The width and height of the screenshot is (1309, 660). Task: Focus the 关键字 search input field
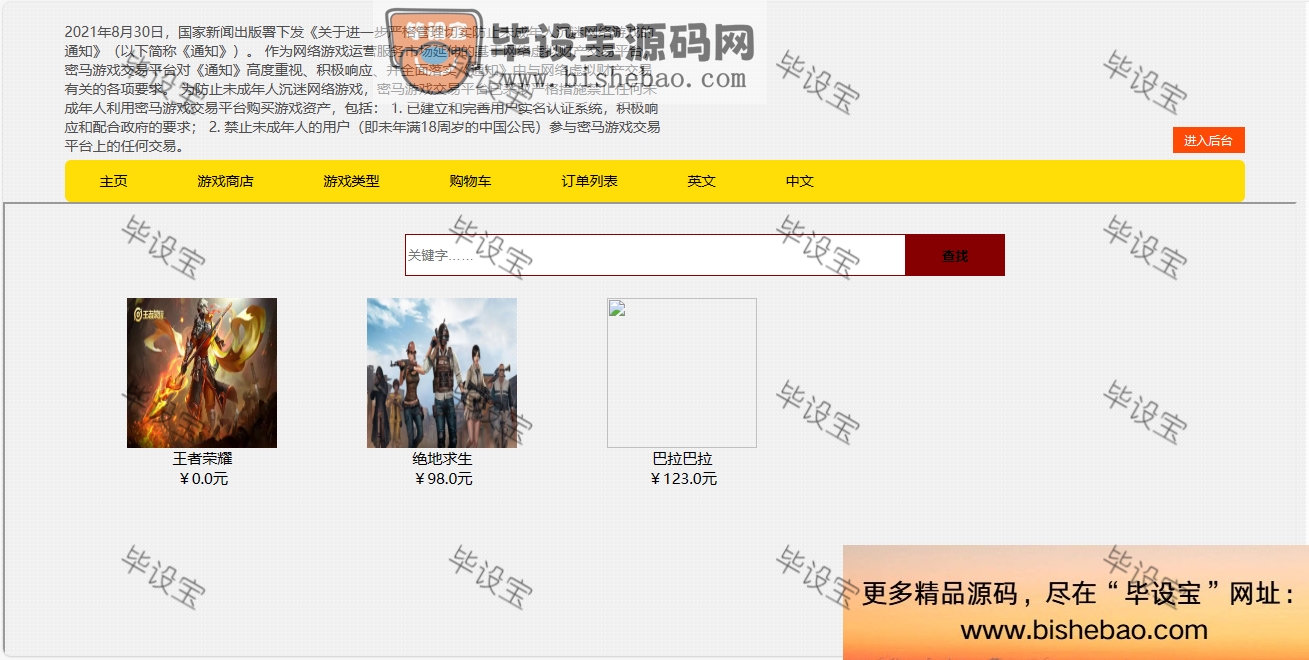(655, 255)
